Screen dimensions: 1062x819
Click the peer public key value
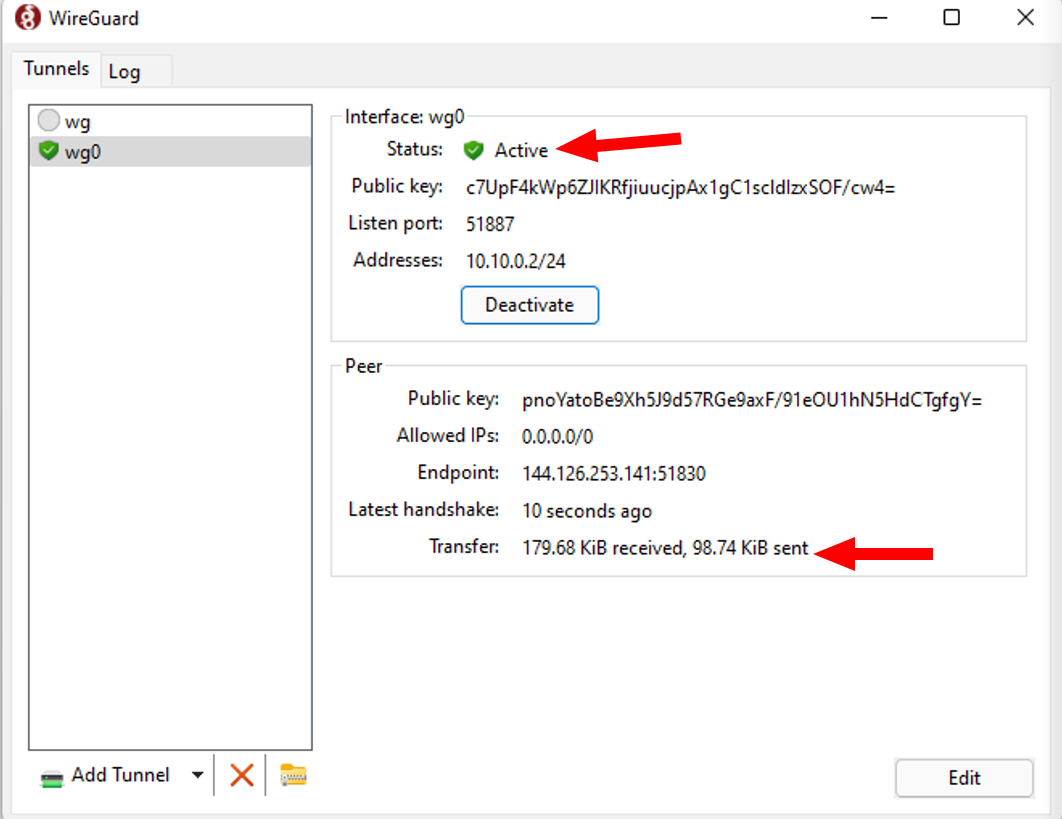pyautogui.click(x=752, y=400)
